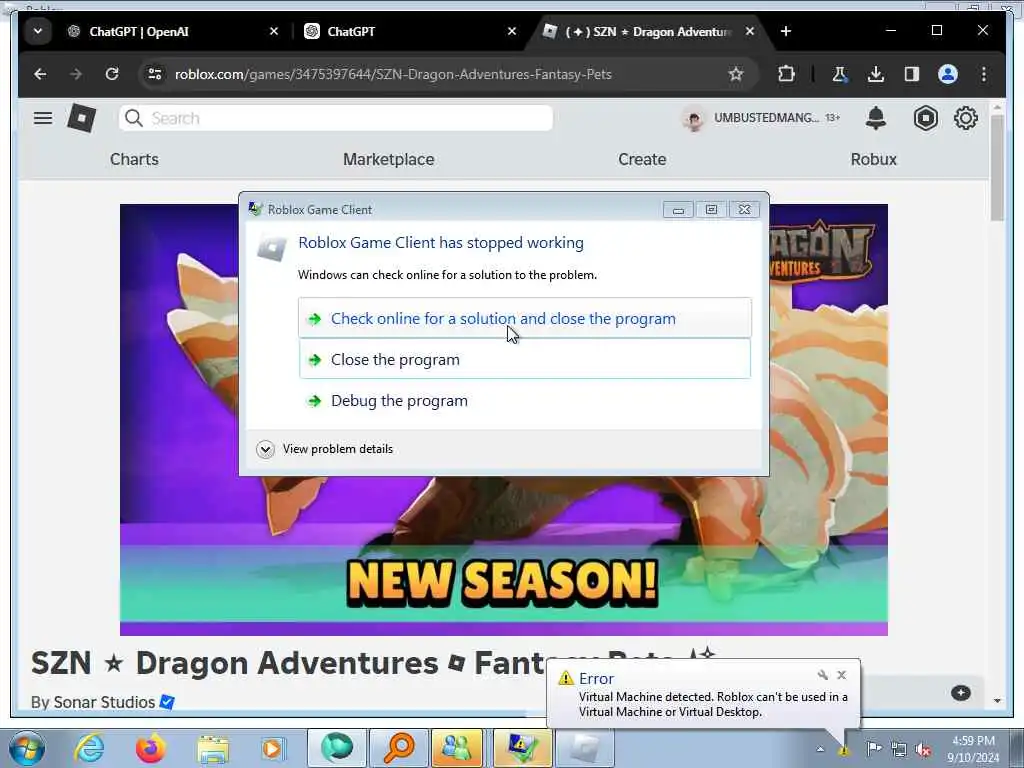The width and height of the screenshot is (1024, 768).
Task: Launch Firefox from taskbar
Action: pyautogui.click(x=150, y=748)
